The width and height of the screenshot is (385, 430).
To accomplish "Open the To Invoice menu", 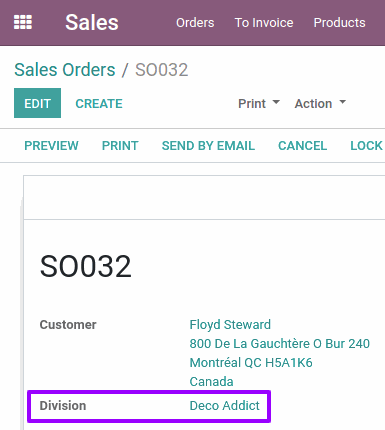I will [264, 23].
